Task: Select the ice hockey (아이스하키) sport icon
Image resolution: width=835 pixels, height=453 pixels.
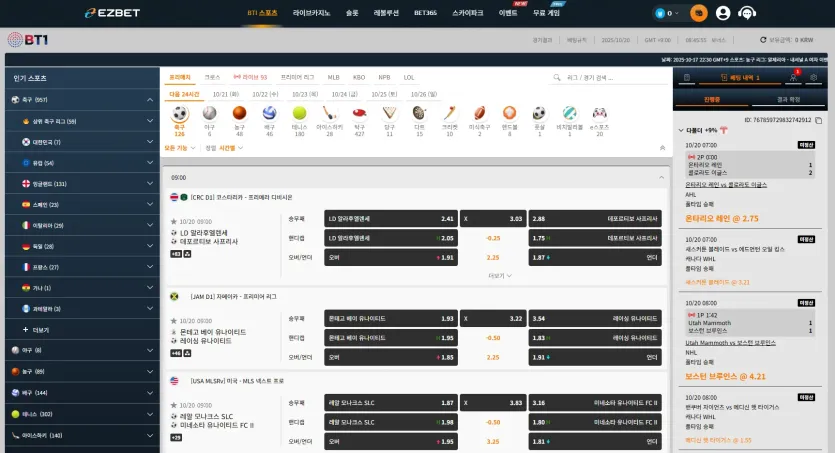Action: (x=330, y=113)
